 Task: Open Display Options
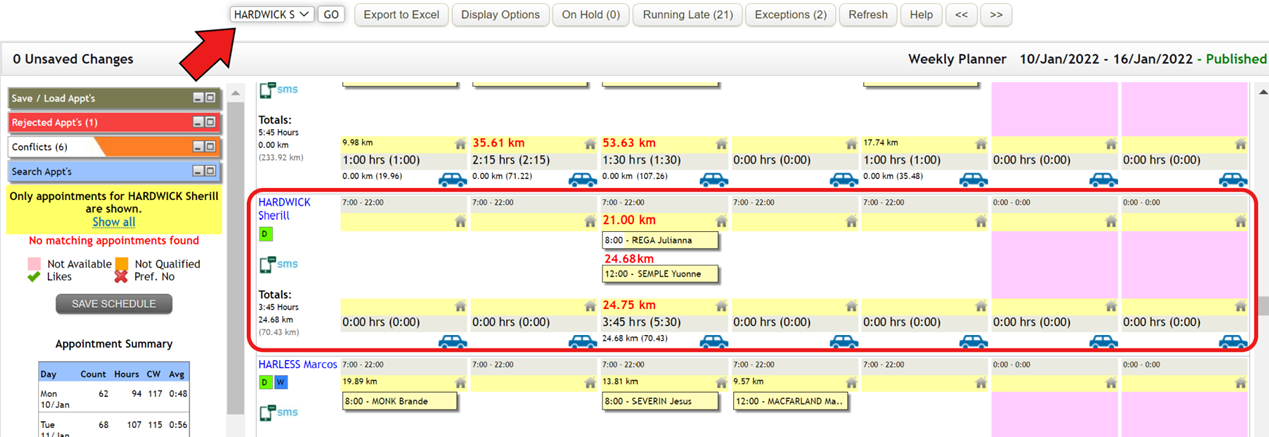tap(500, 15)
